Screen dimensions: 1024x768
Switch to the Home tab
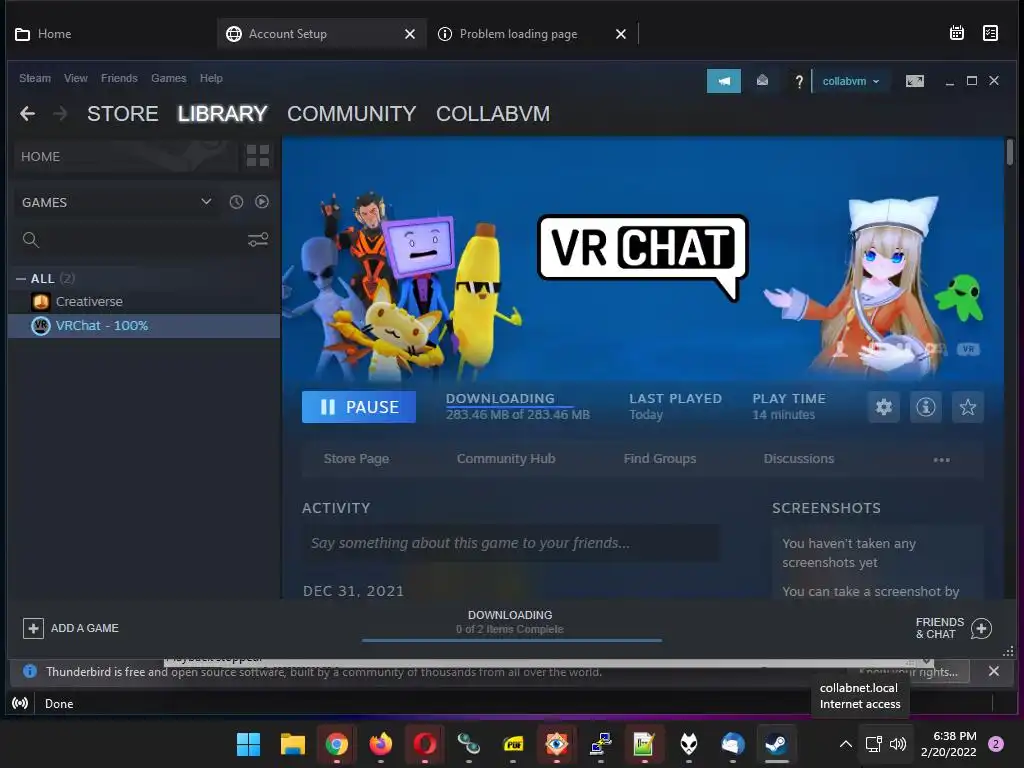point(43,34)
